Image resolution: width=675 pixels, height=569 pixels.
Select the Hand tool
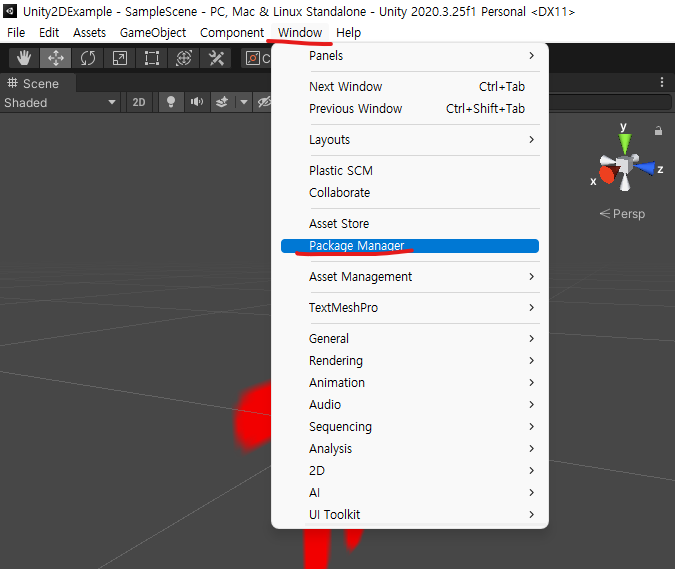(24, 58)
